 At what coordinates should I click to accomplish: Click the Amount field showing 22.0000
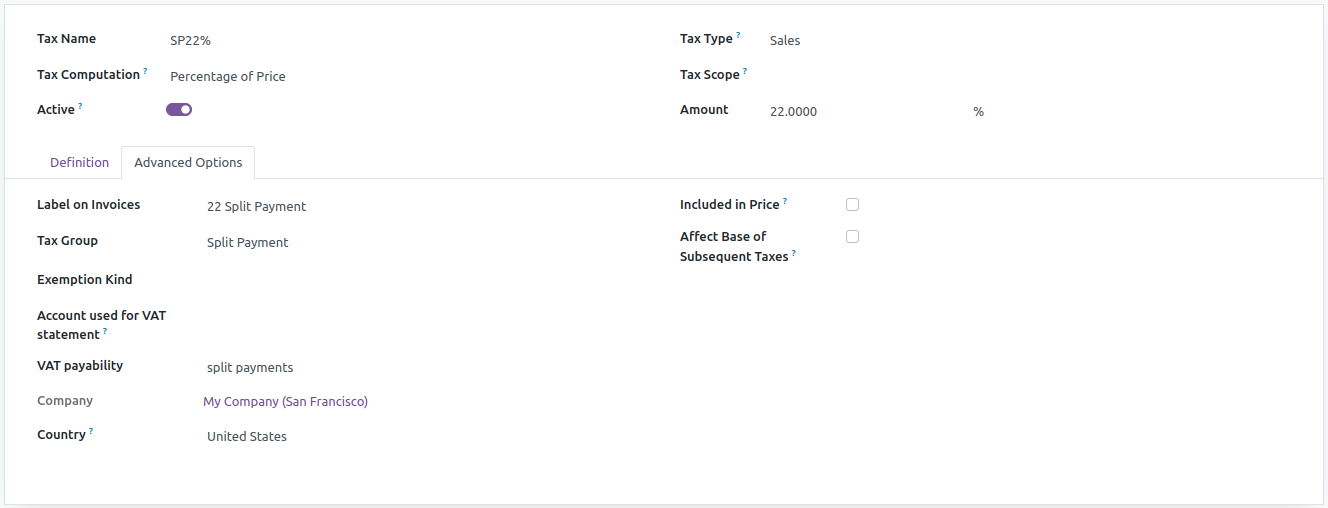(865, 112)
